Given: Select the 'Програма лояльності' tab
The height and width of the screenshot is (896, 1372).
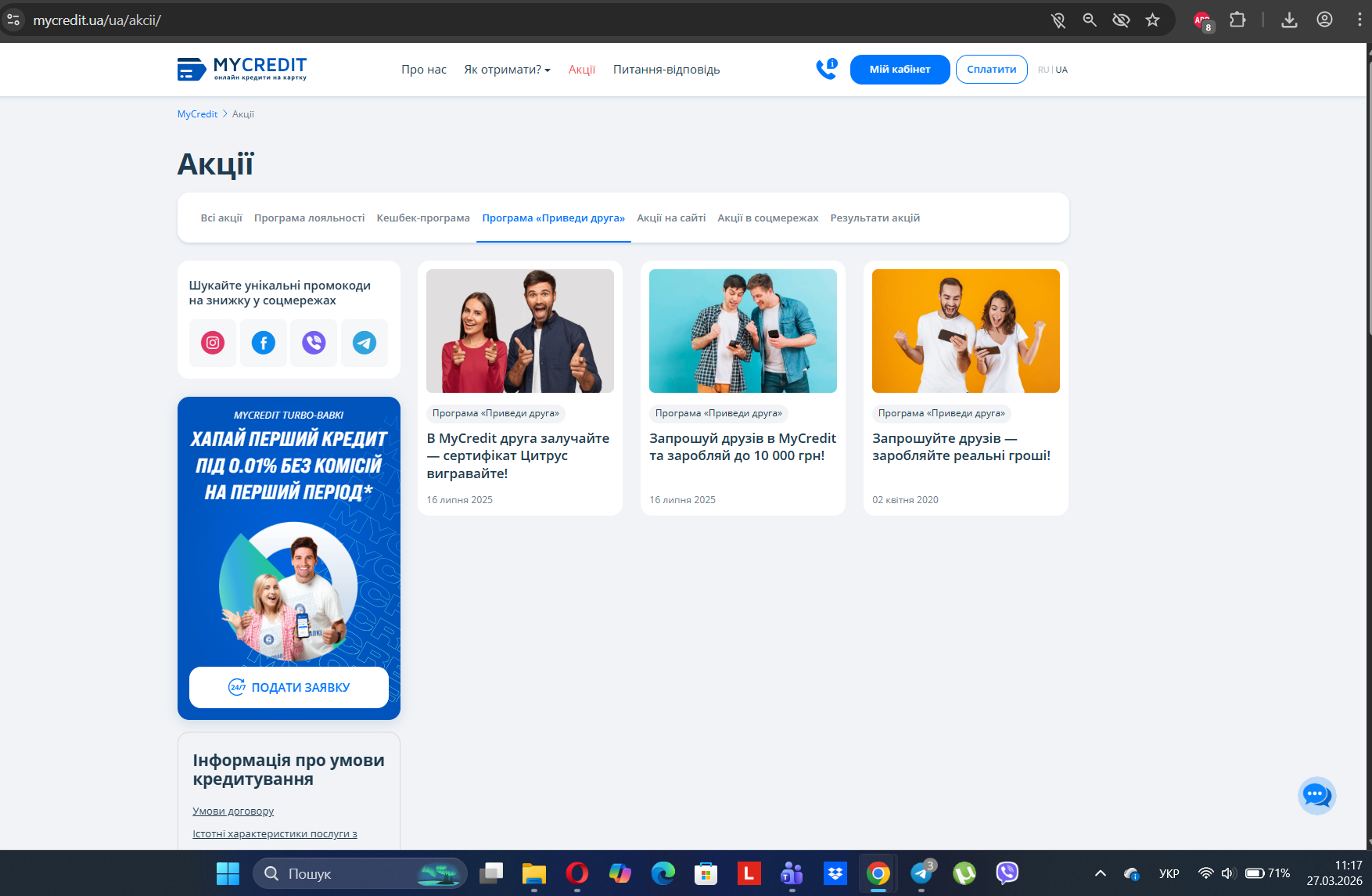Looking at the screenshot, I should point(310,218).
